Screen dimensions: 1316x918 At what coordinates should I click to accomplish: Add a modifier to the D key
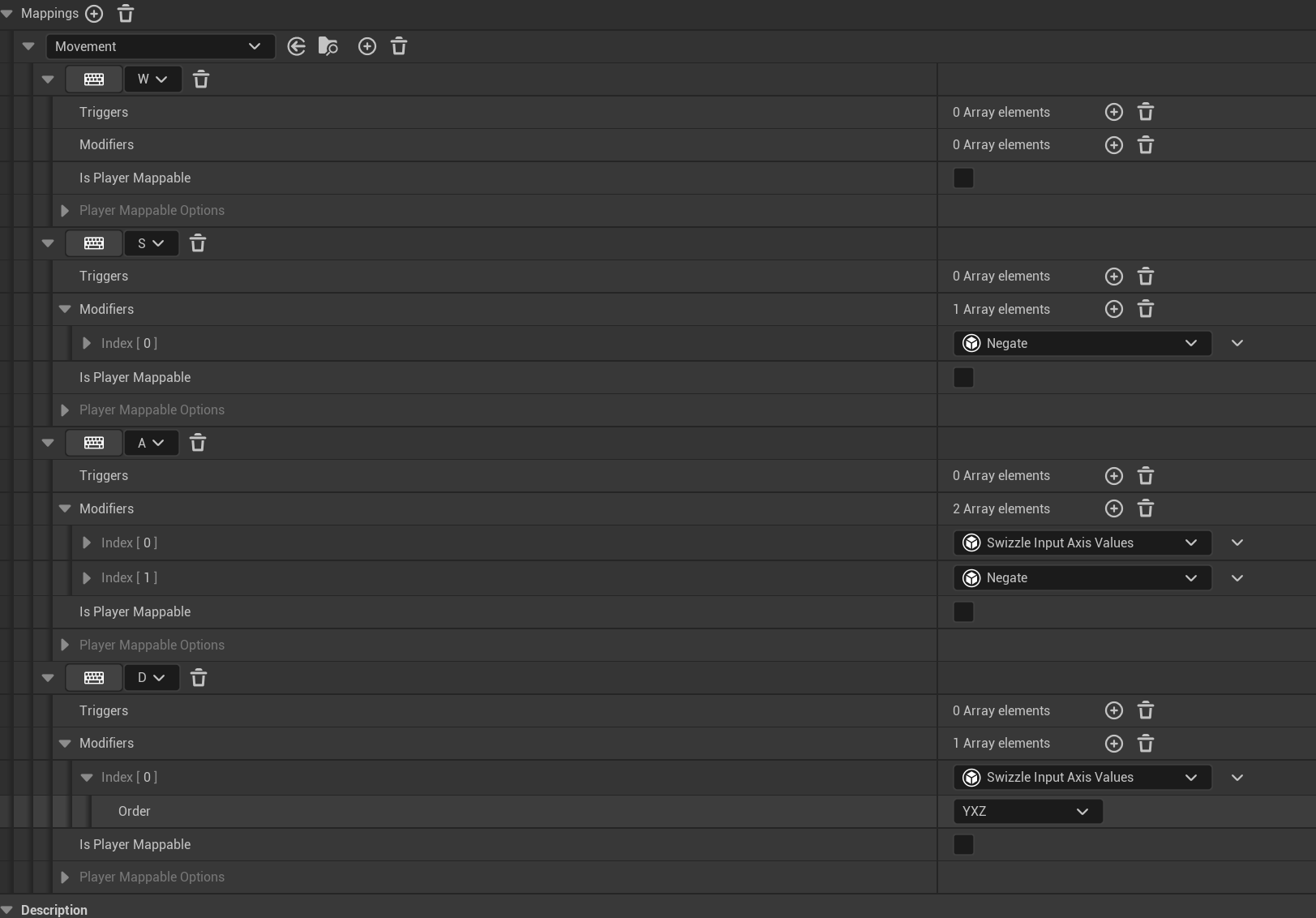pyautogui.click(x=1114, y=744)
